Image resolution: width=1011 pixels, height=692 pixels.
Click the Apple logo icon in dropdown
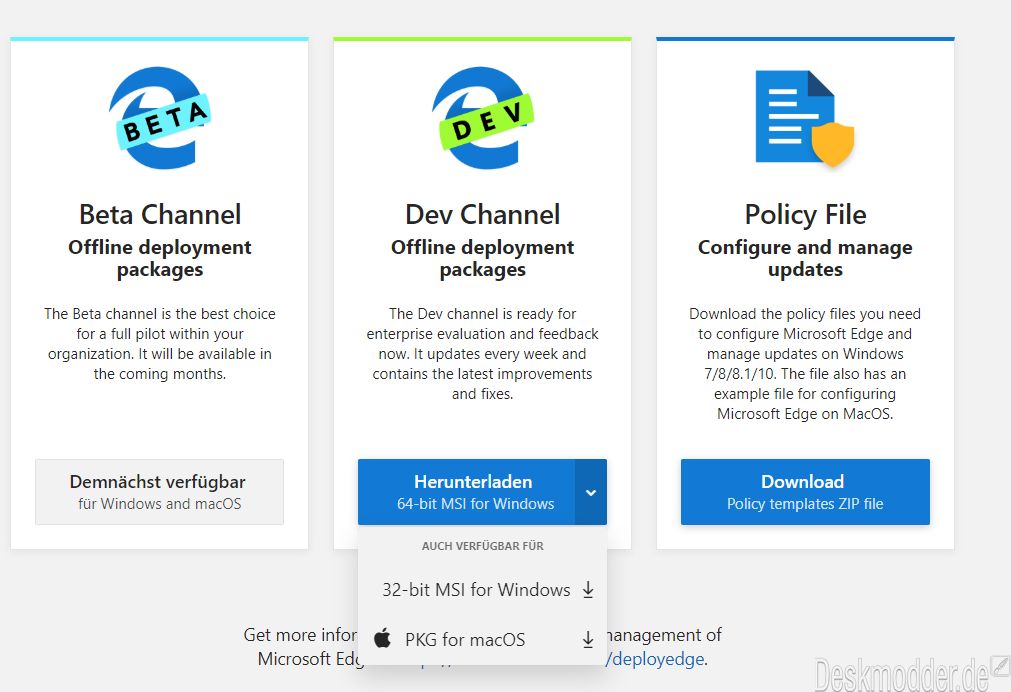tap(382, 638)
